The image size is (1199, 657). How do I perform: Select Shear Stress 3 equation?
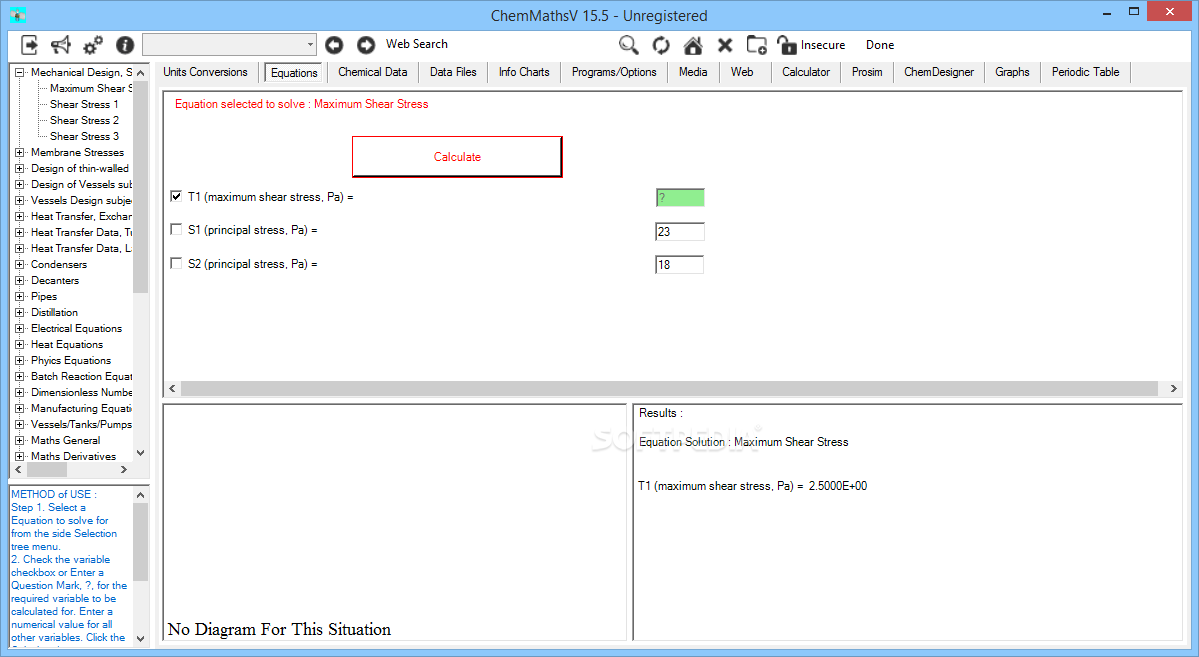click(84, 136)
